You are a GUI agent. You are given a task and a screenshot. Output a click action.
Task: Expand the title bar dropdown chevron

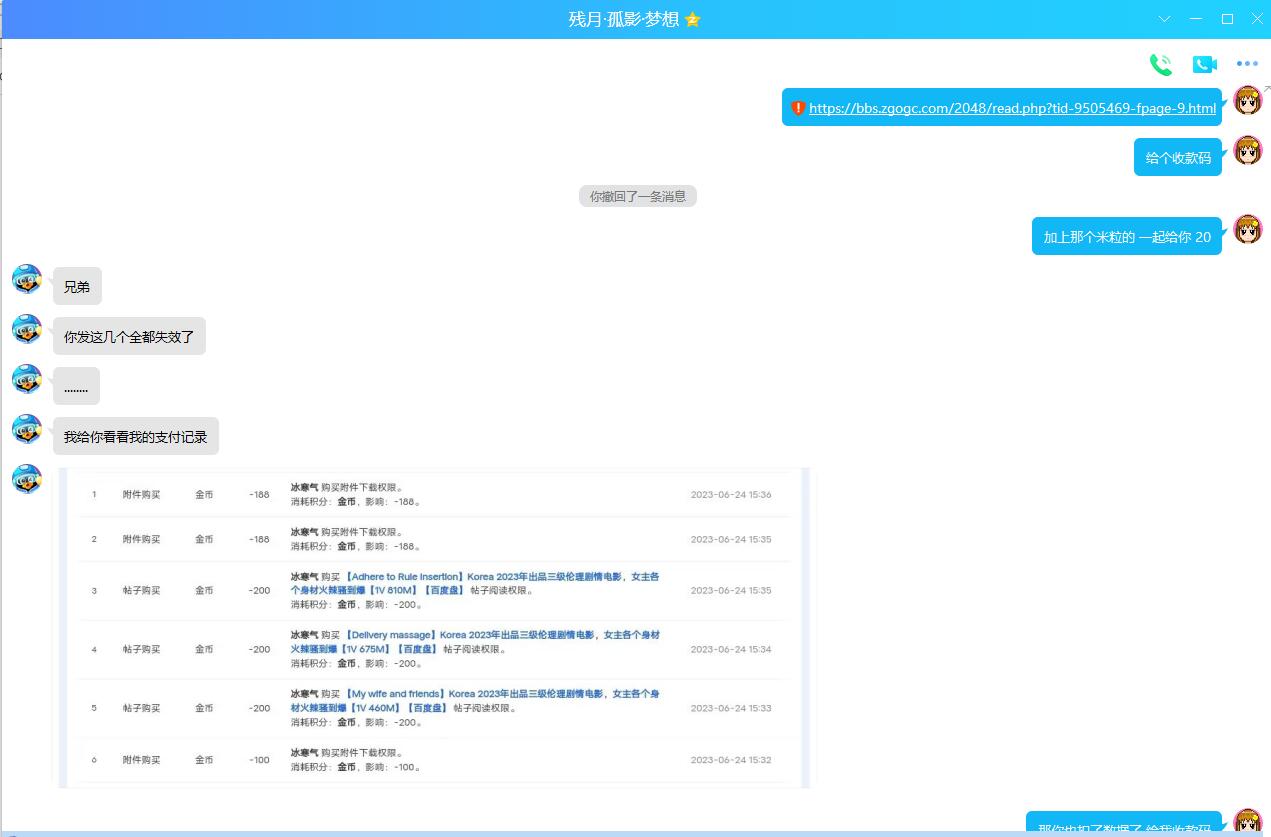(x=1165, y=19)
